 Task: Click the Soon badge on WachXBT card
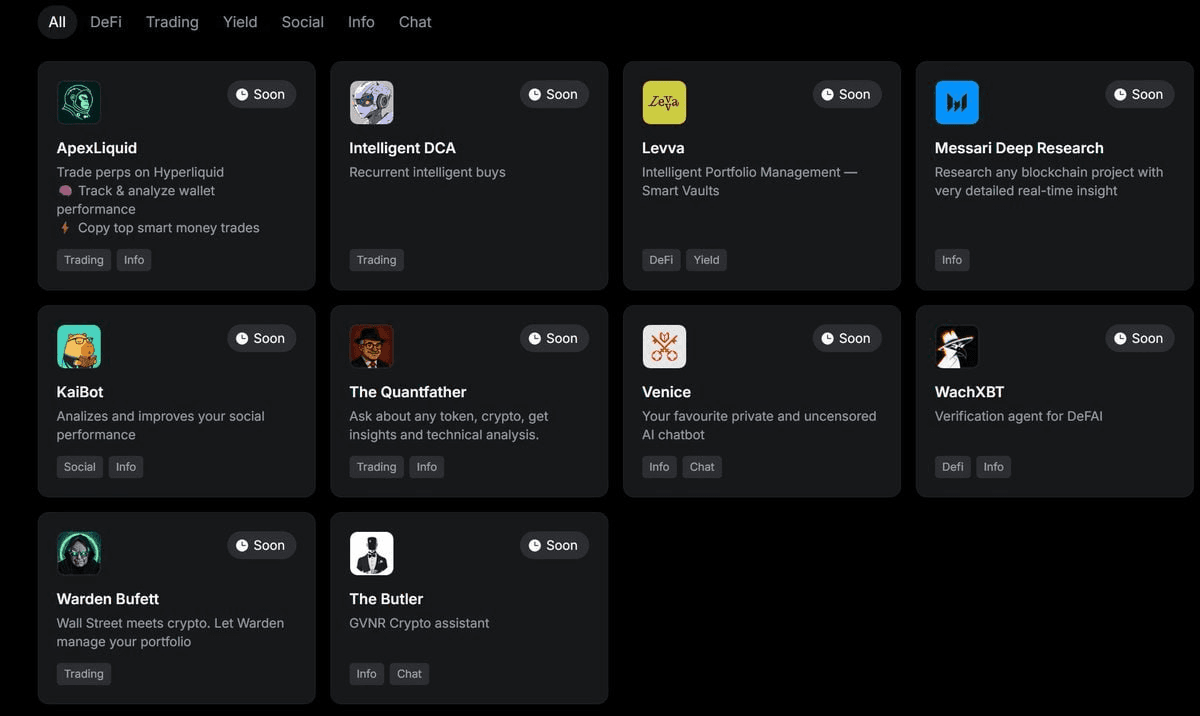[x=1140, y=338]
